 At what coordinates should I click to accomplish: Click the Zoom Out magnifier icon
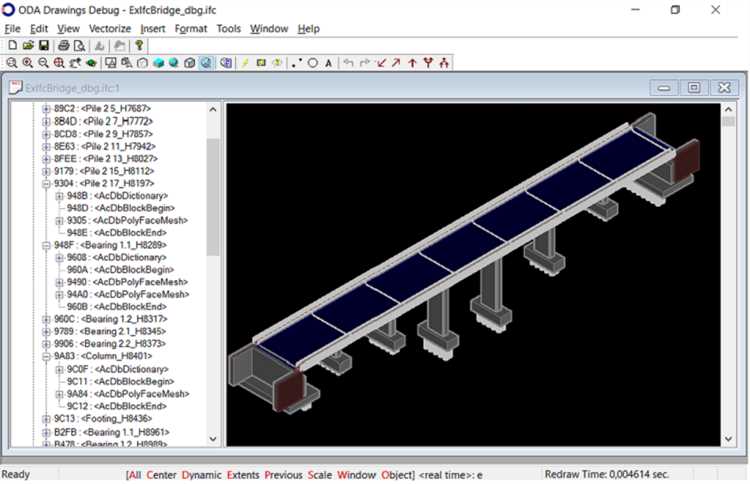pos(44,63)
